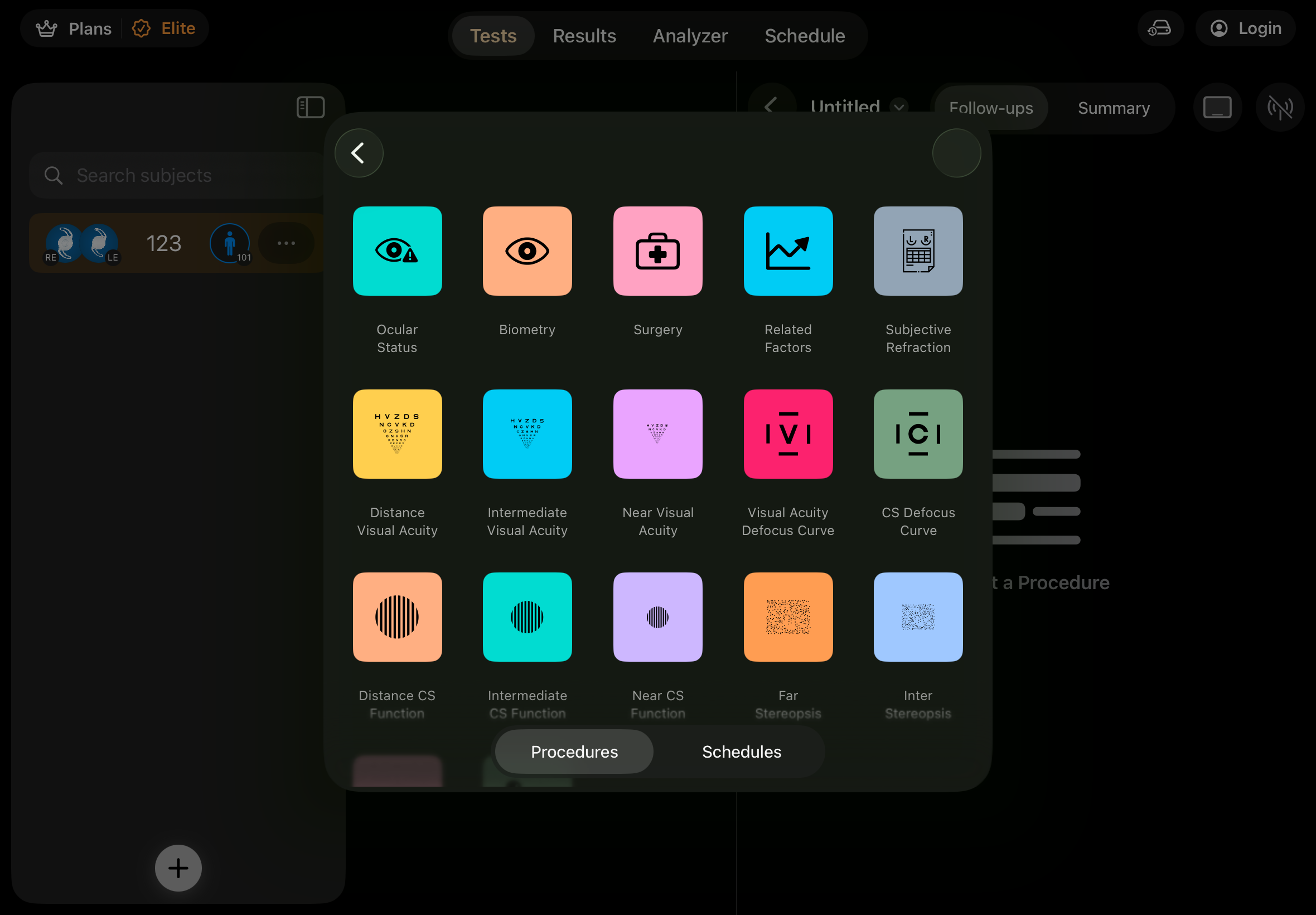
Task: Choose the Related Factors procedure
Action: click(x=788, y=251)
